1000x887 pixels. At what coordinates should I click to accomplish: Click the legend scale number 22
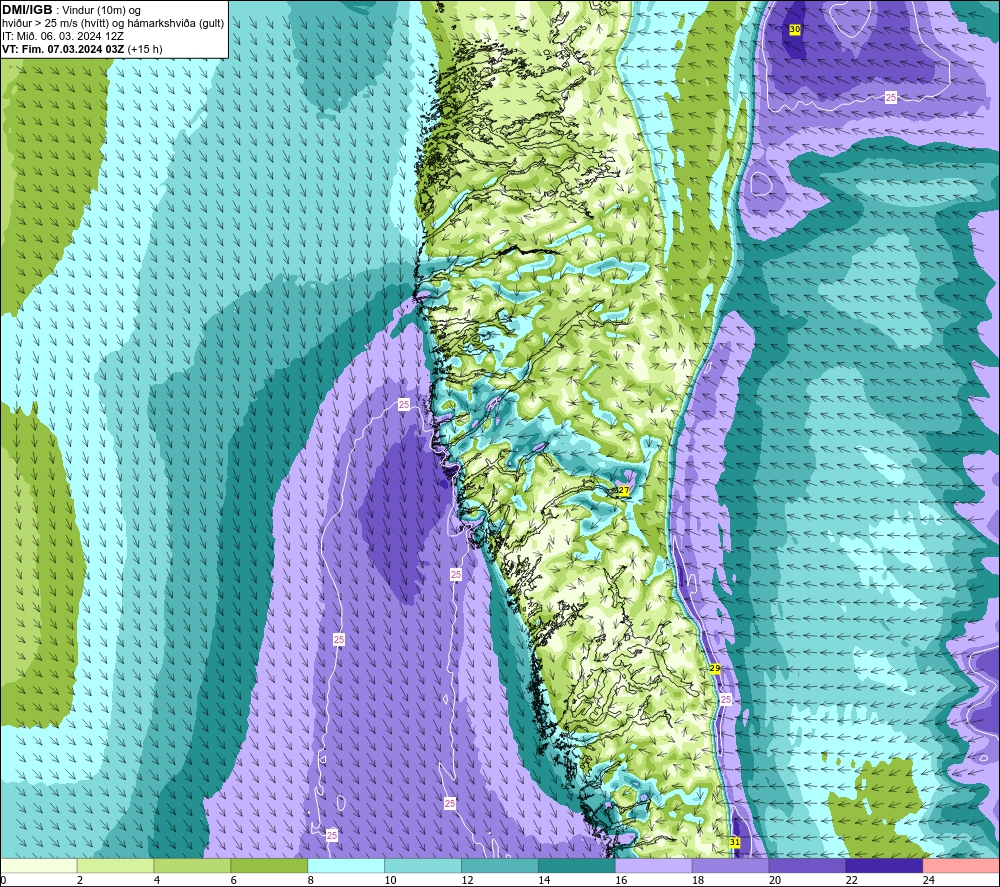pos(851,880)
